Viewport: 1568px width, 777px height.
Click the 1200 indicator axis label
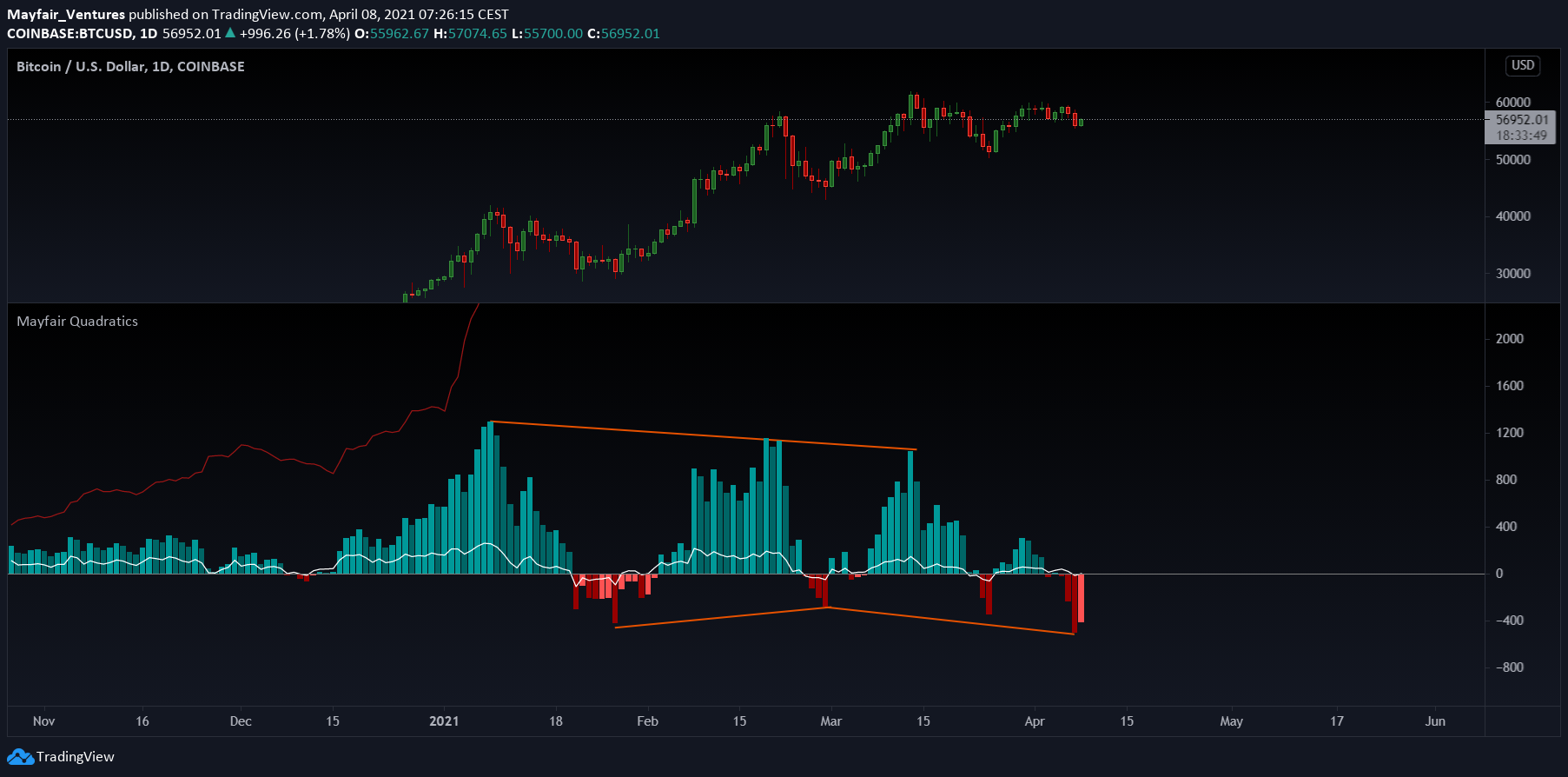tap(1509, 433)
